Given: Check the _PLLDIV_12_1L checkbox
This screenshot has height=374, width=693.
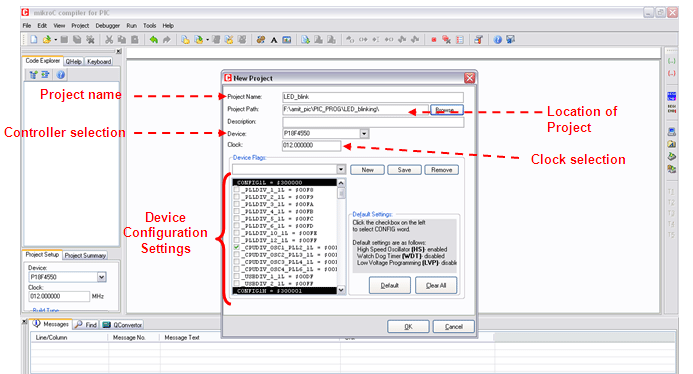Looking at the screenshot, I should (236, 240).
